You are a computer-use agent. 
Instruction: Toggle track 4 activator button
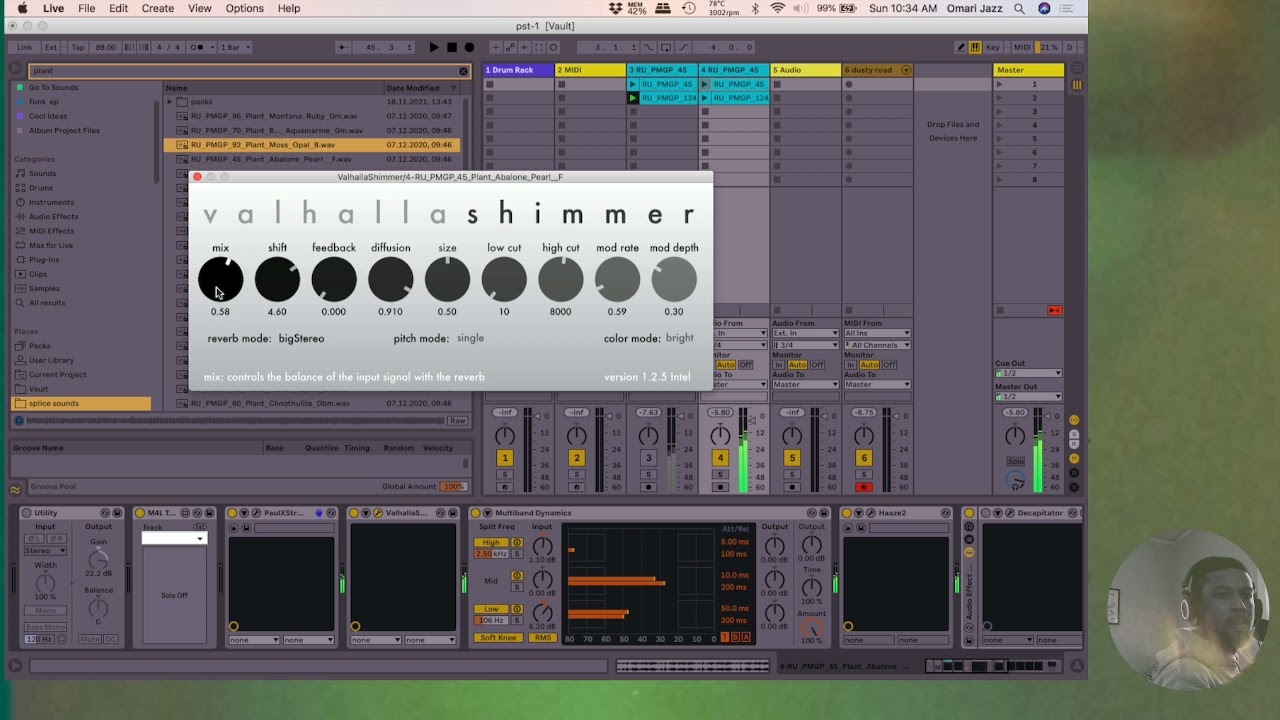pos(720,458)
